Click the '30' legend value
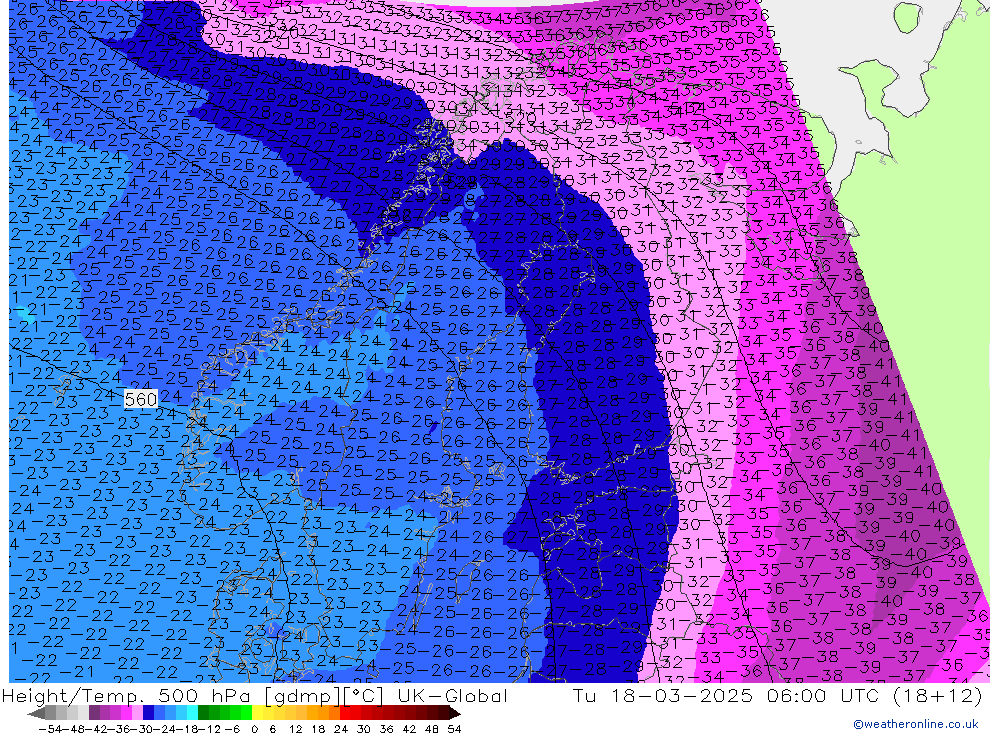The image size is (1000, 733). pos(364,729)
